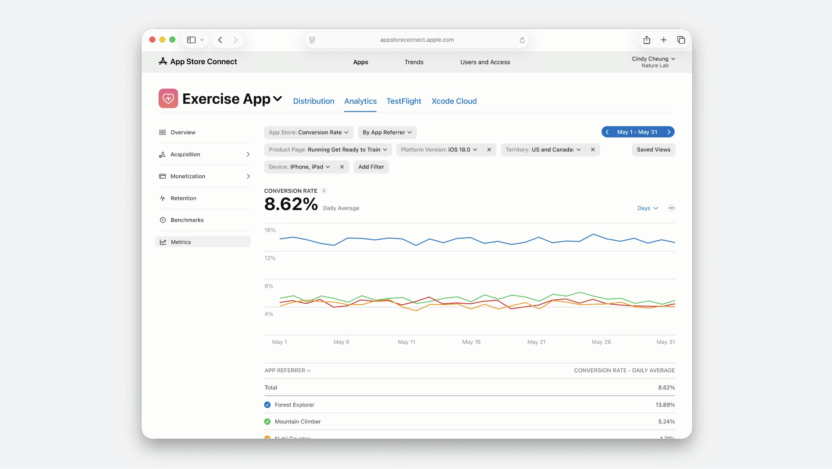
Task: Expand the Acquisition section chevron
Action: [248, 154]
